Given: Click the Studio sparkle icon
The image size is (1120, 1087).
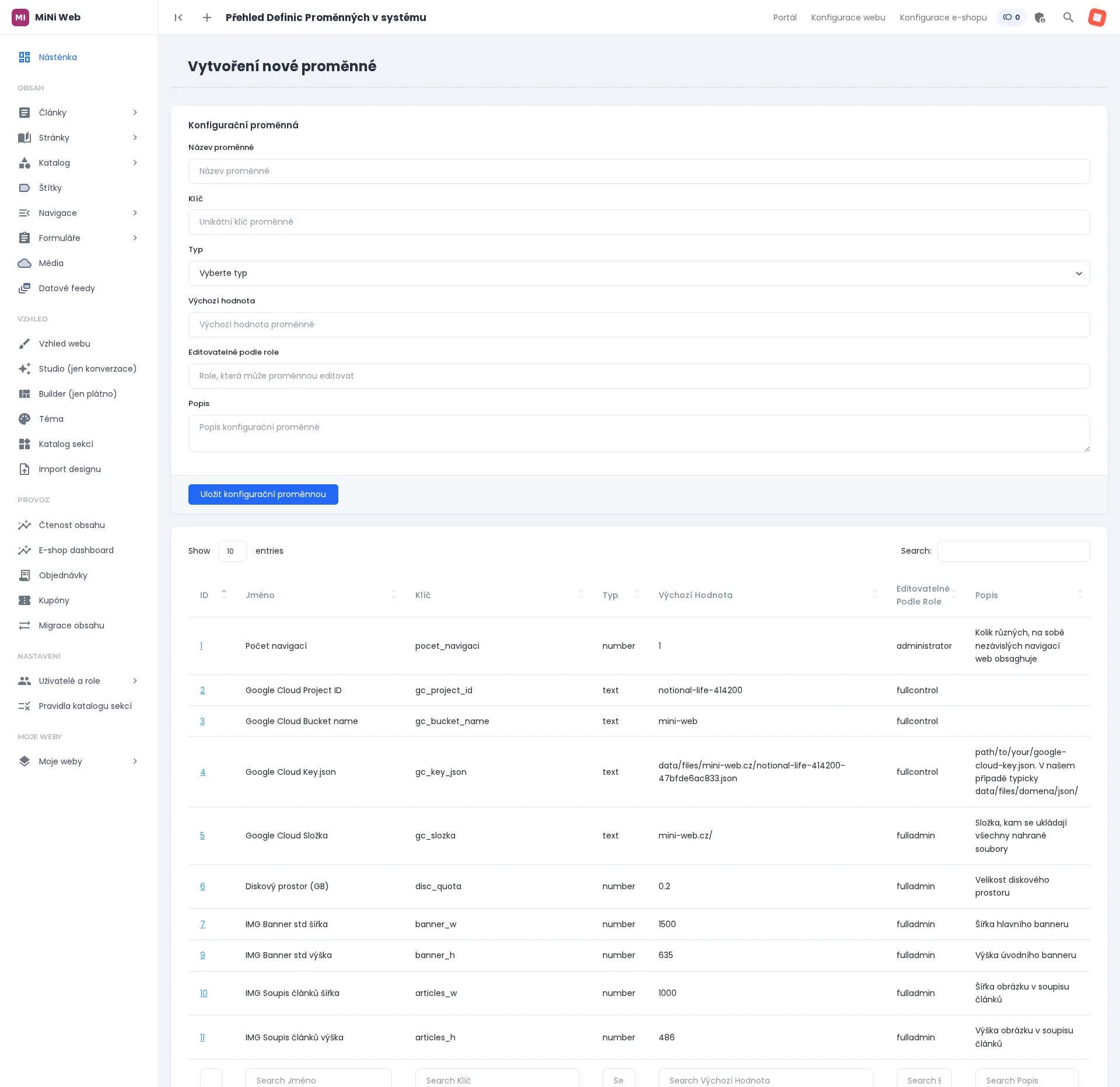Looking at the screenshot, I should pyautogui.click(x=24, y=369).
